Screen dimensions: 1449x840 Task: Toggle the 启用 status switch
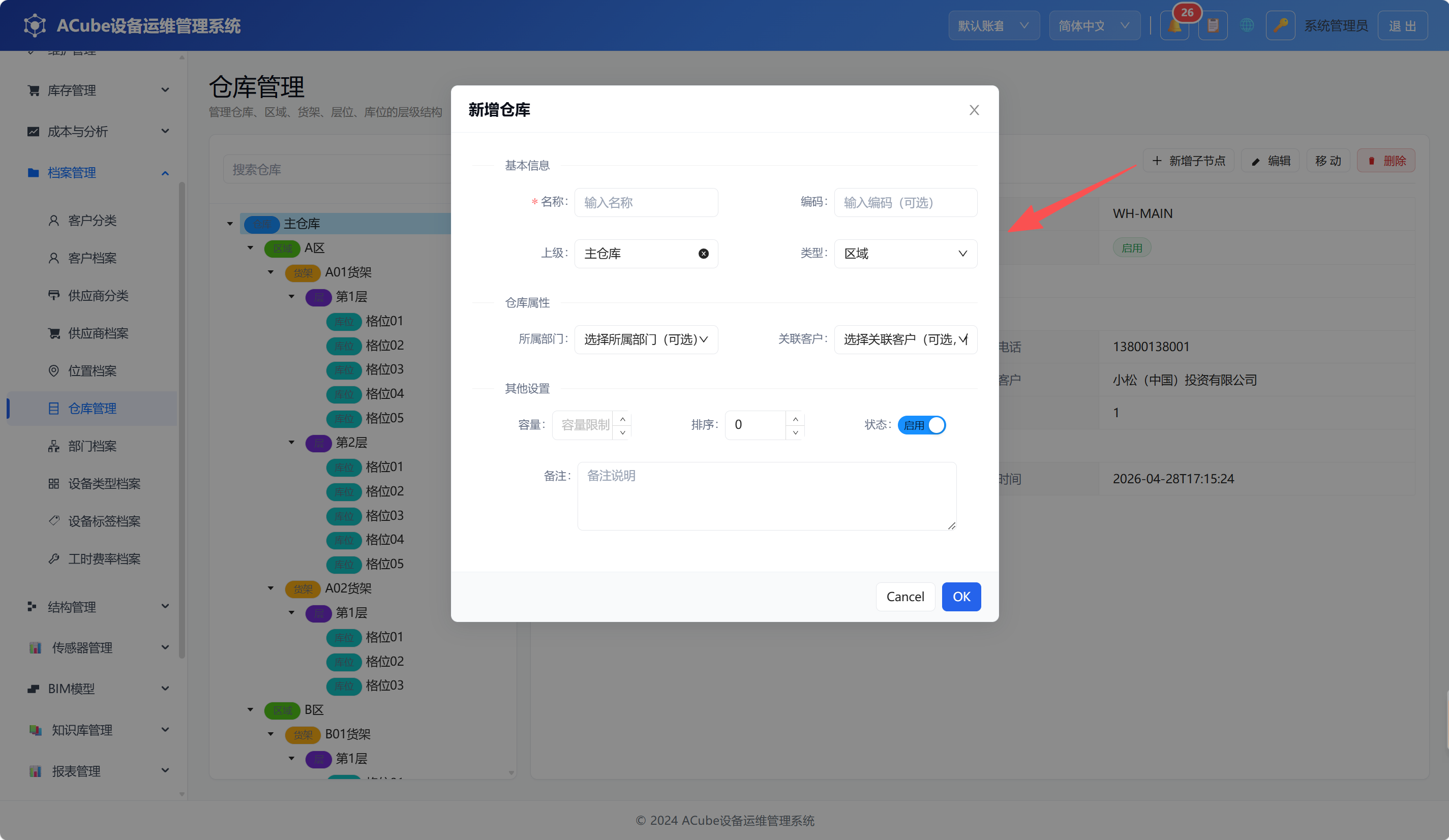pos(921,425)
